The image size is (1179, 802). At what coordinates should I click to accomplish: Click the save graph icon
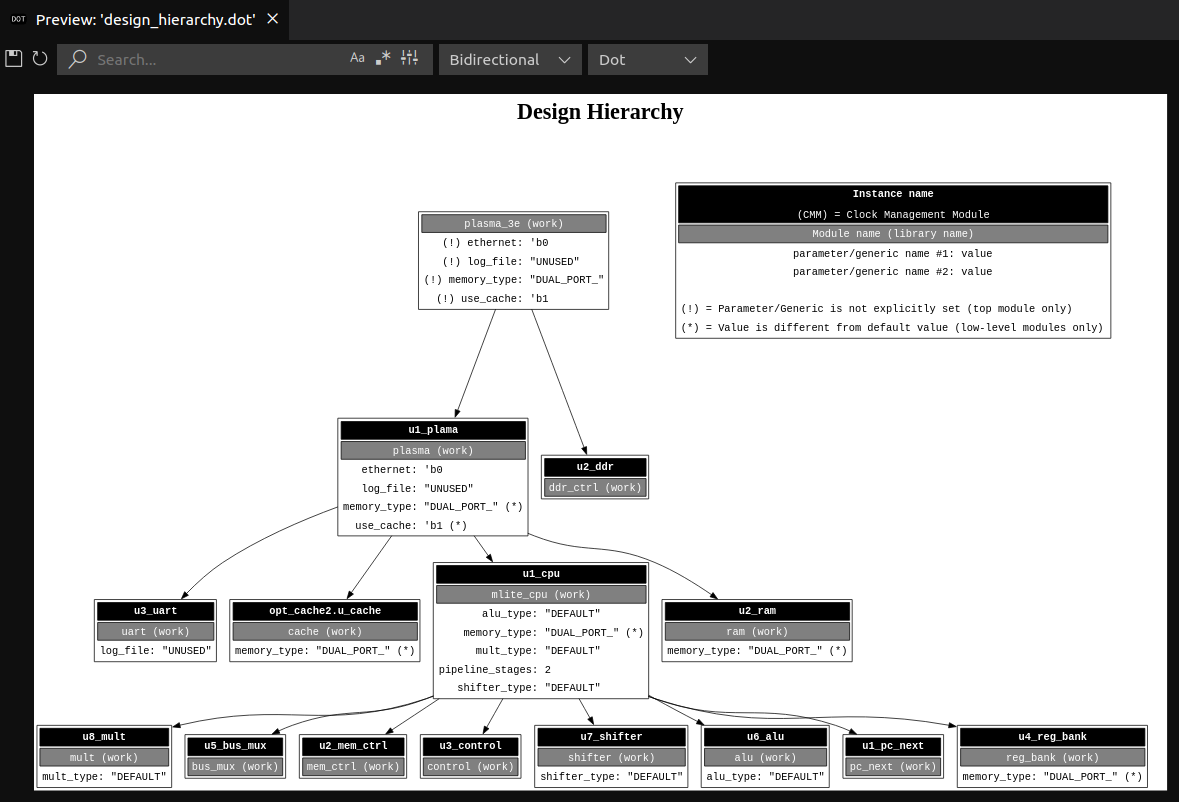tap(13, 58)
